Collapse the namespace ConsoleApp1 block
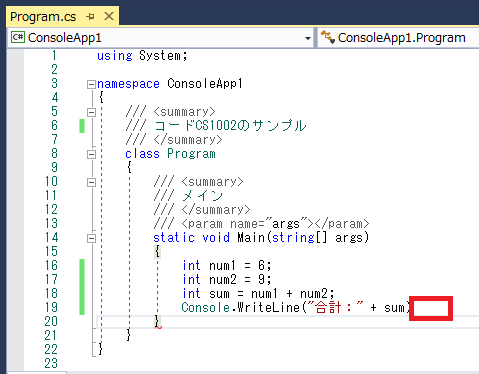The width and height of the screenshot is (479, 374). (x=91, y=84)
